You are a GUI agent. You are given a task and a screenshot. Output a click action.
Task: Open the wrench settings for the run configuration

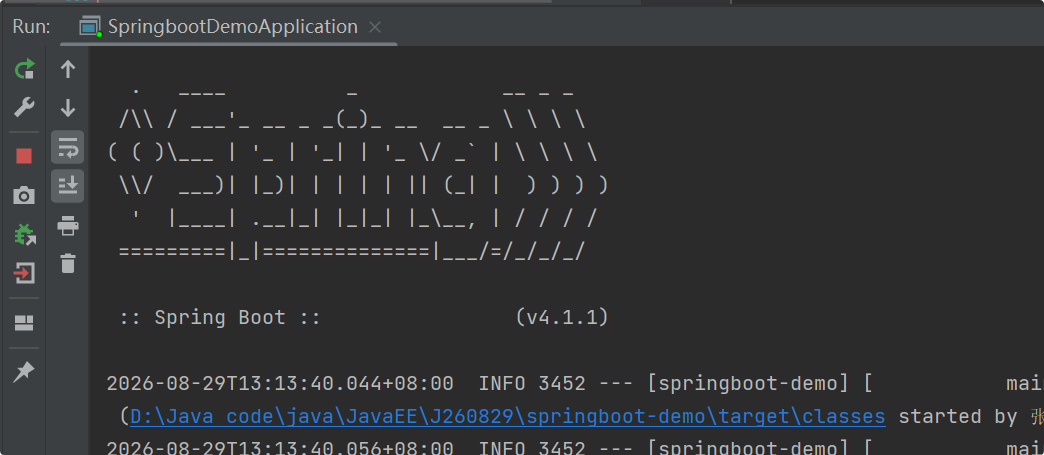pyautogui.click(x=25, y=107)
